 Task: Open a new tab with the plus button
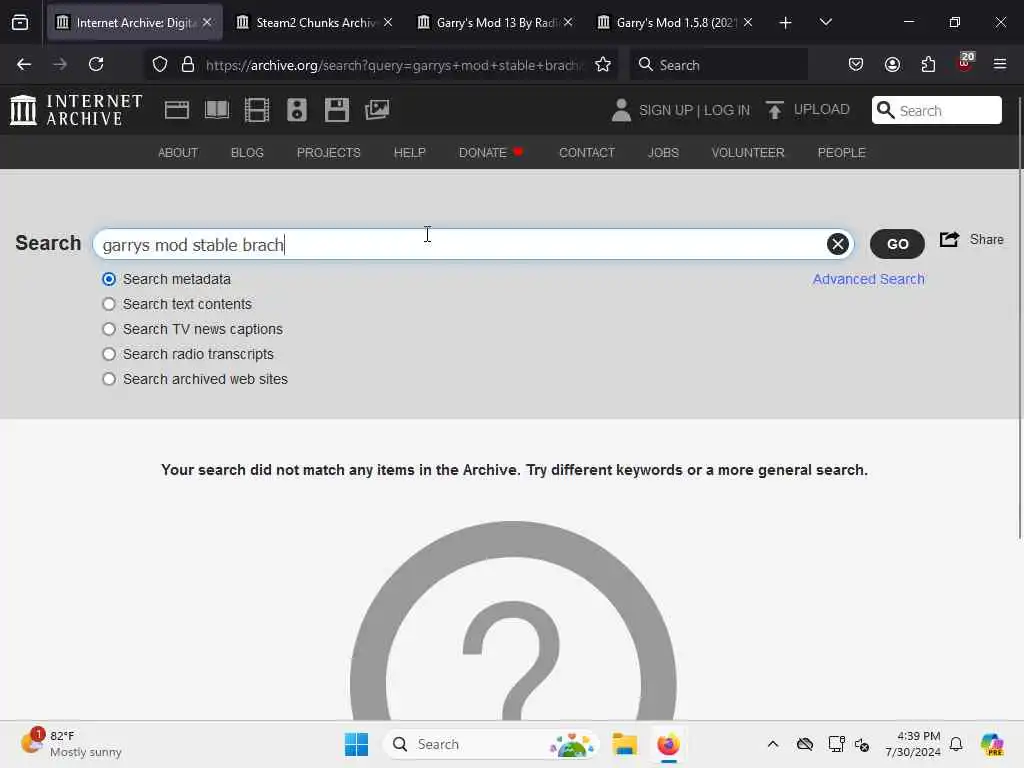pos(786,23)
